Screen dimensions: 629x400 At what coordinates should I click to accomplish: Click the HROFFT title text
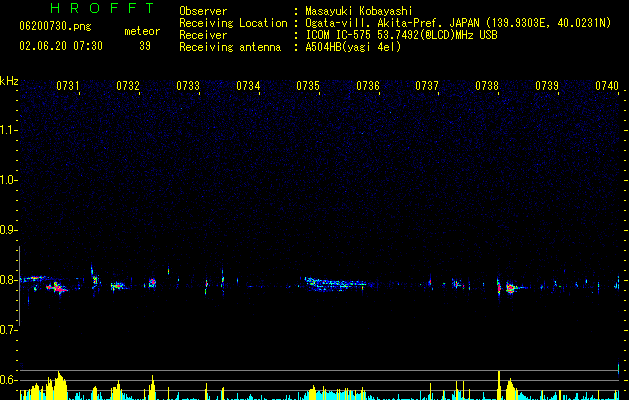point(102,8)
